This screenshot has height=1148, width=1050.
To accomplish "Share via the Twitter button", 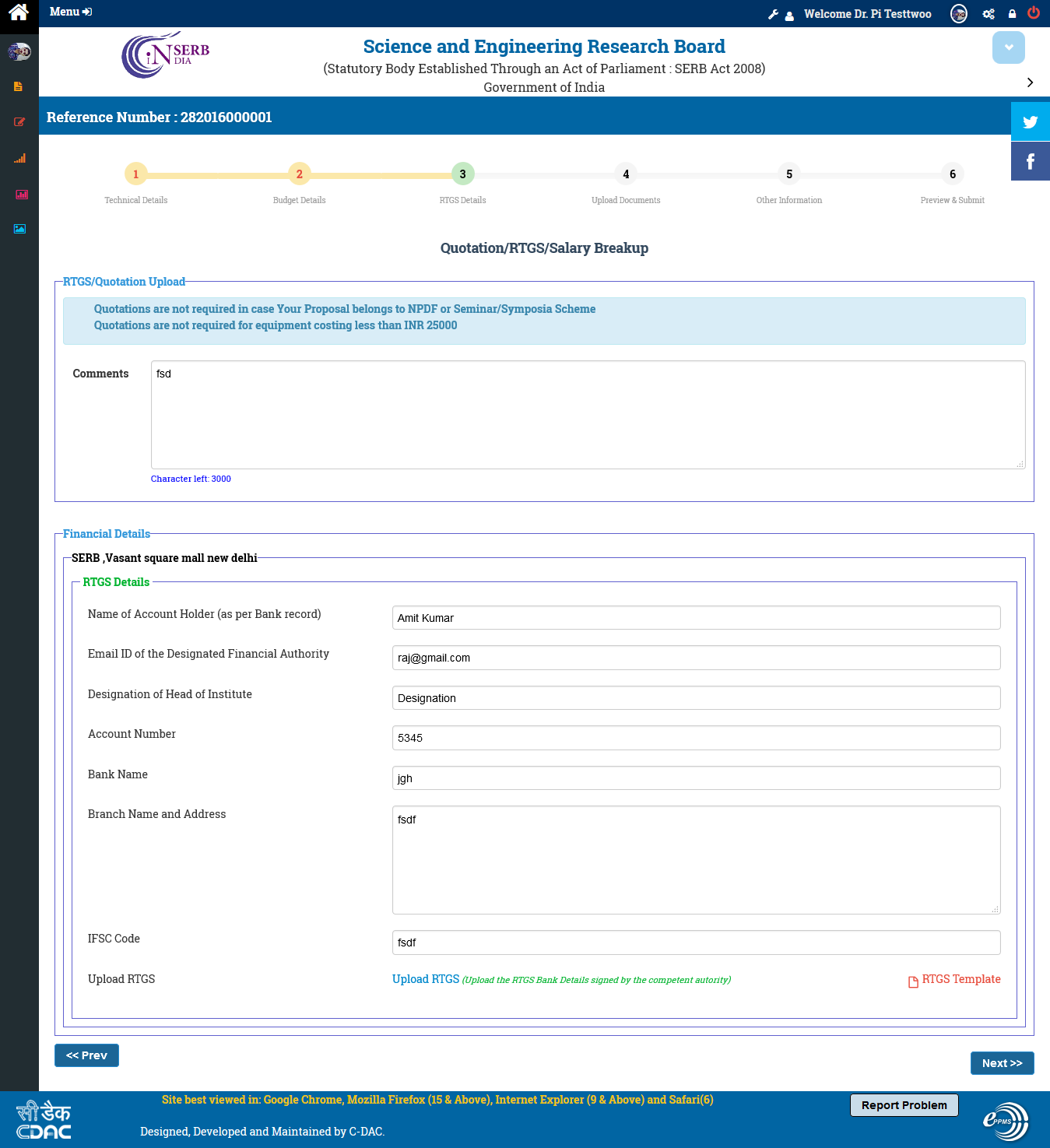I will pos(1030,121).
